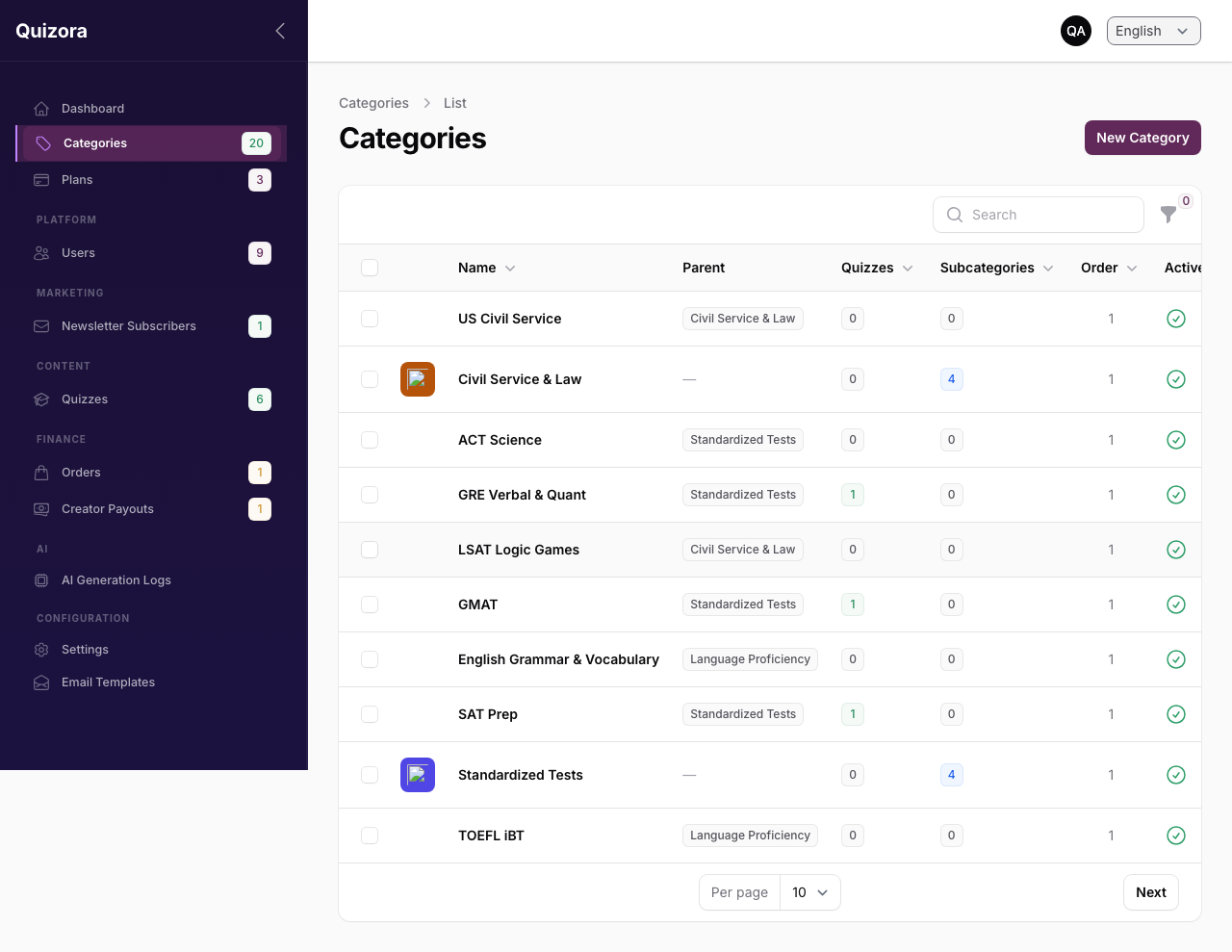1232x952 pixels.
Task: Open the English language dropdown
Action: [1153, 31]
